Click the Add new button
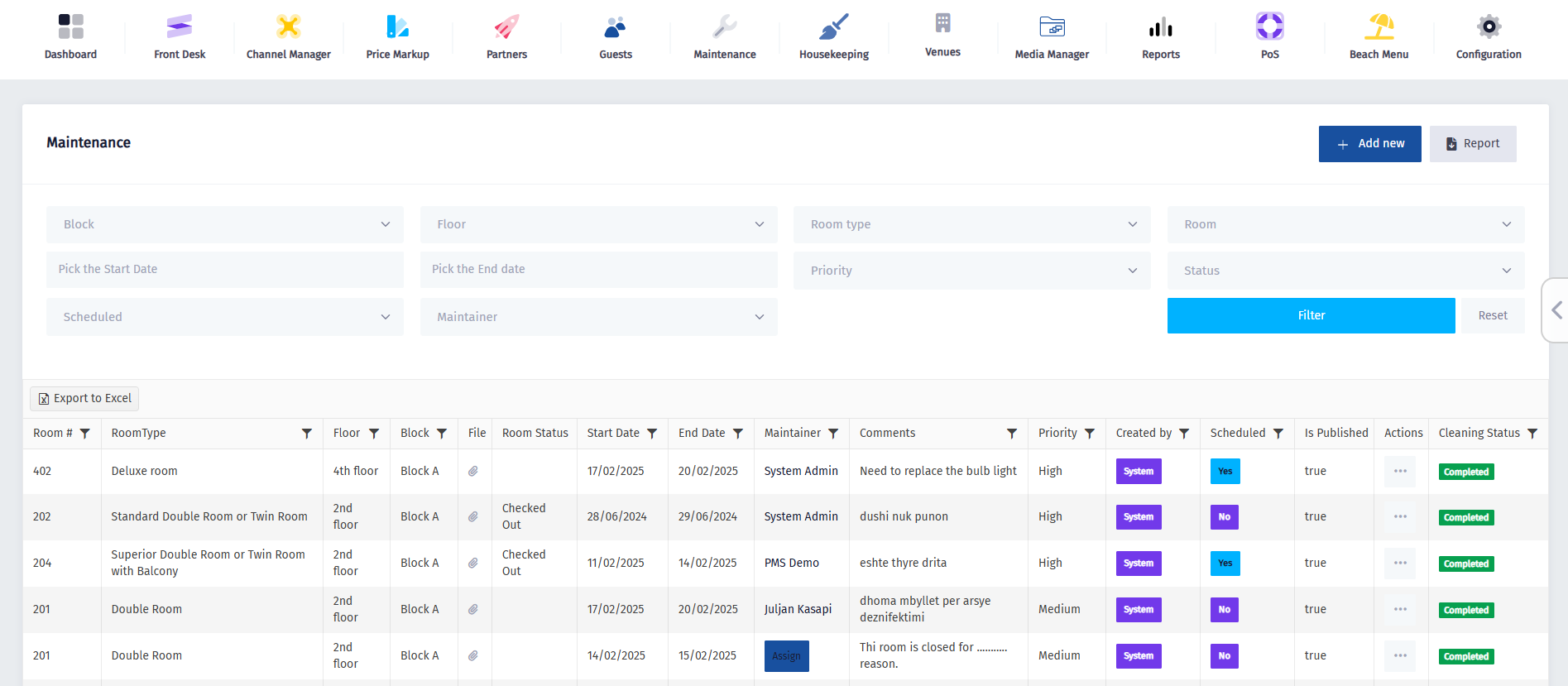The width and height of the screenshot is (1568, 686). click(1369, 144)
